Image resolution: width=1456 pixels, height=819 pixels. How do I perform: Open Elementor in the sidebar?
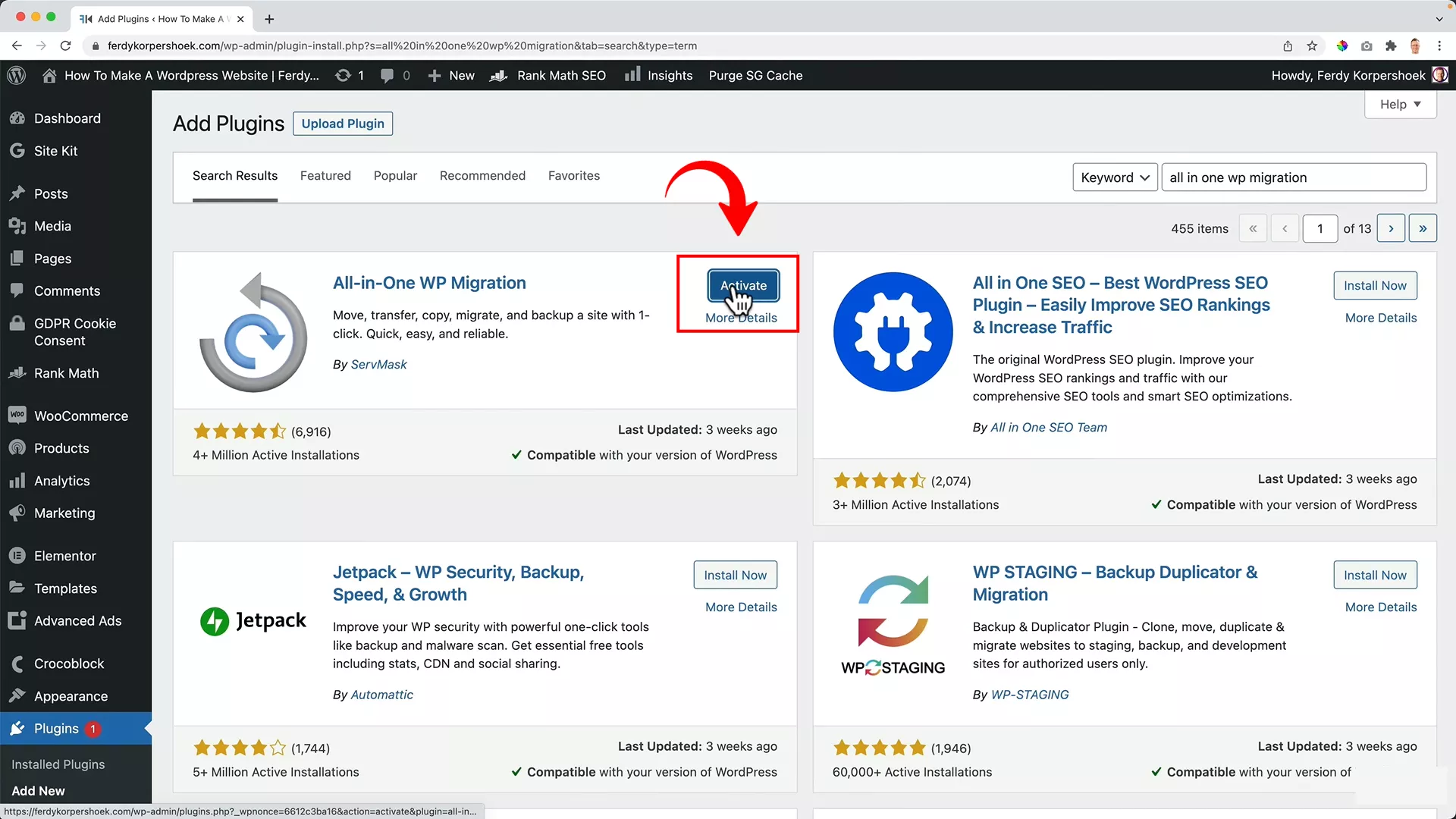point(64,556)
